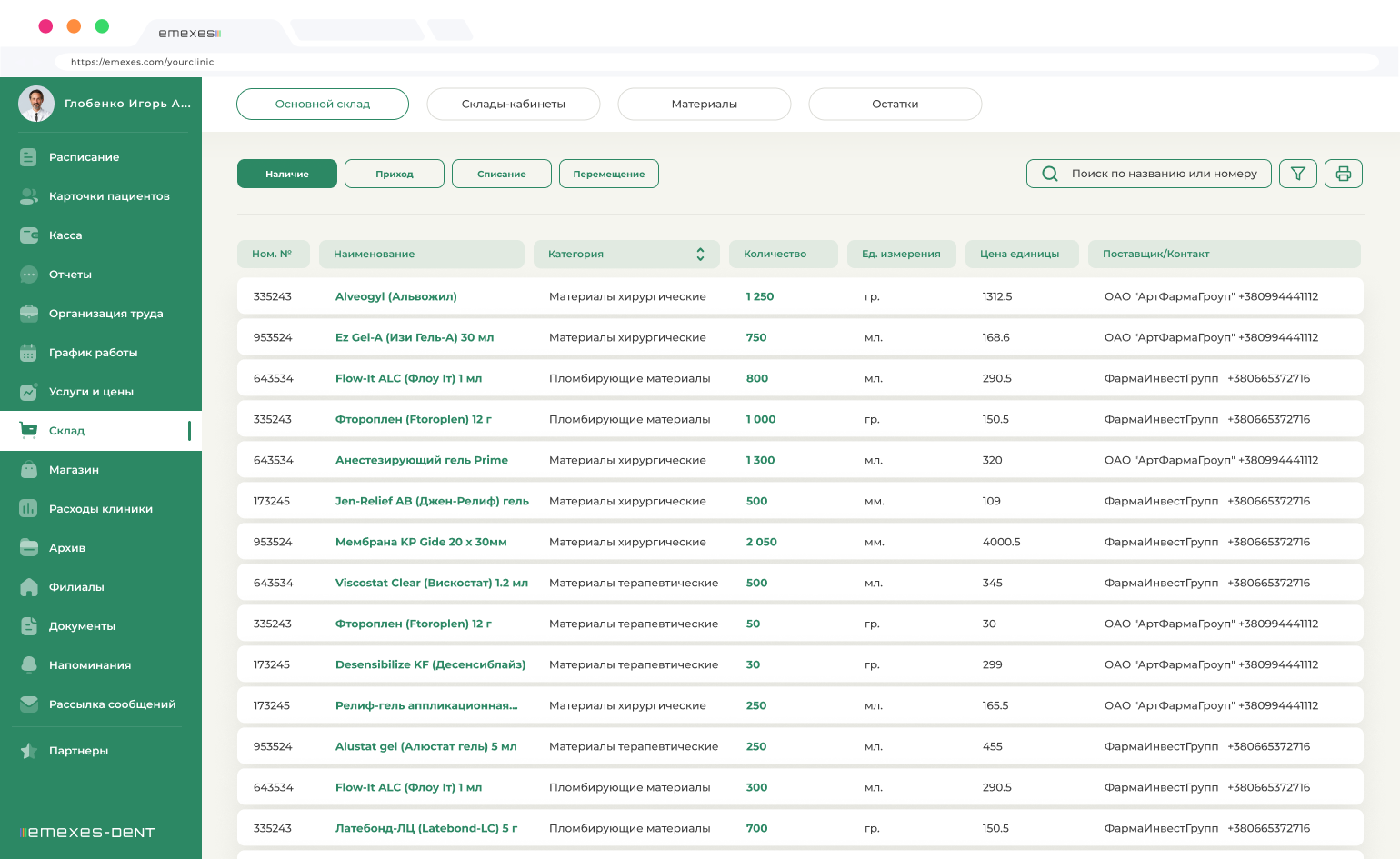
Task: Open the Архив folder icon
Action: [x=29, y=548]
